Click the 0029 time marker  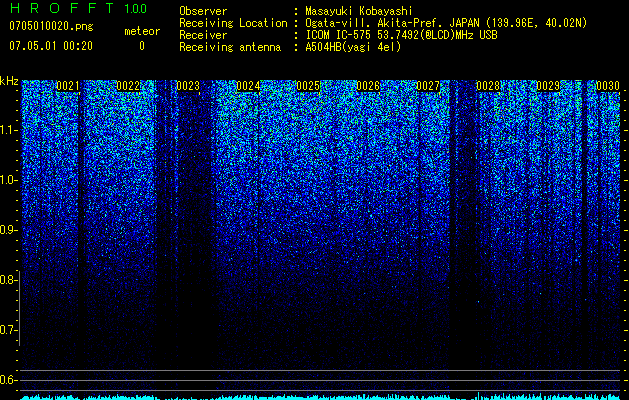(548, 86)
